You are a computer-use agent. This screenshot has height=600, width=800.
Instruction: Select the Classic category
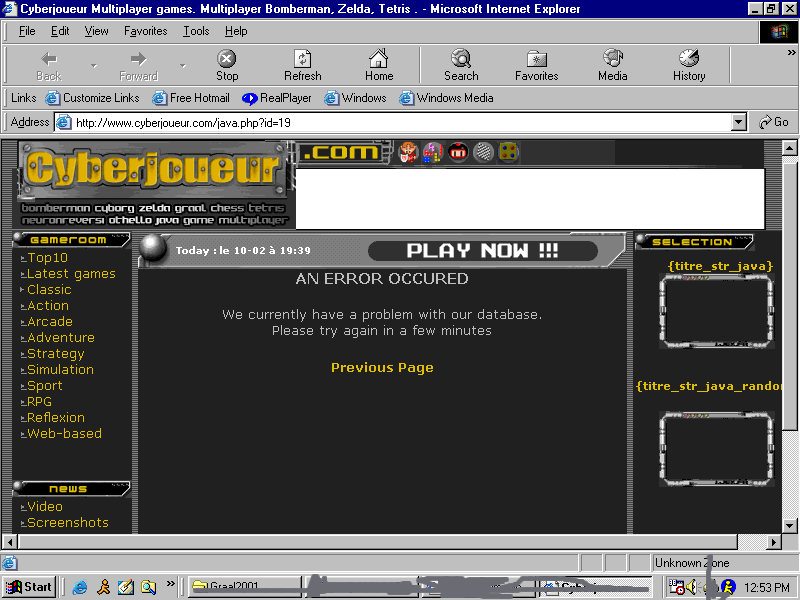coord(49,290)
